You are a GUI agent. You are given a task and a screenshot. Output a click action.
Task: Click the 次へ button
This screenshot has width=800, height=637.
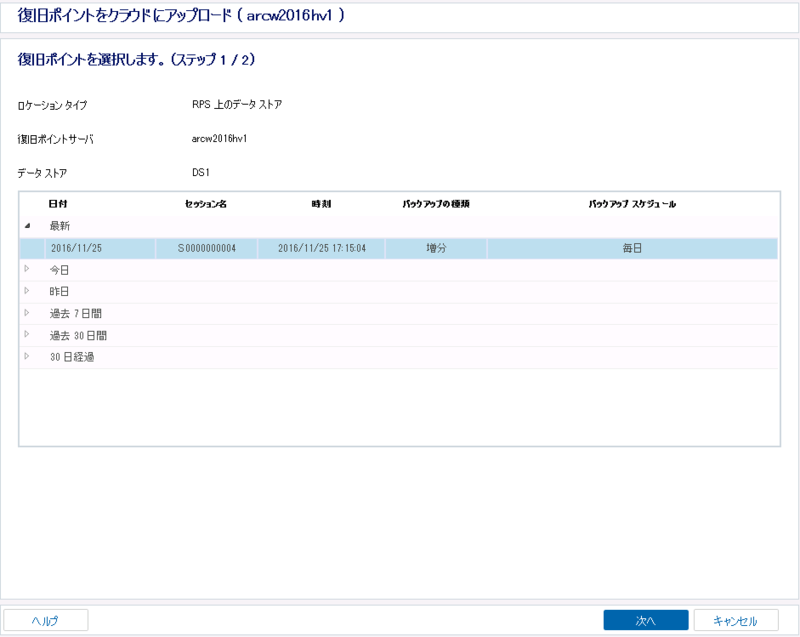pyautogui.click(x=645, y=620)
